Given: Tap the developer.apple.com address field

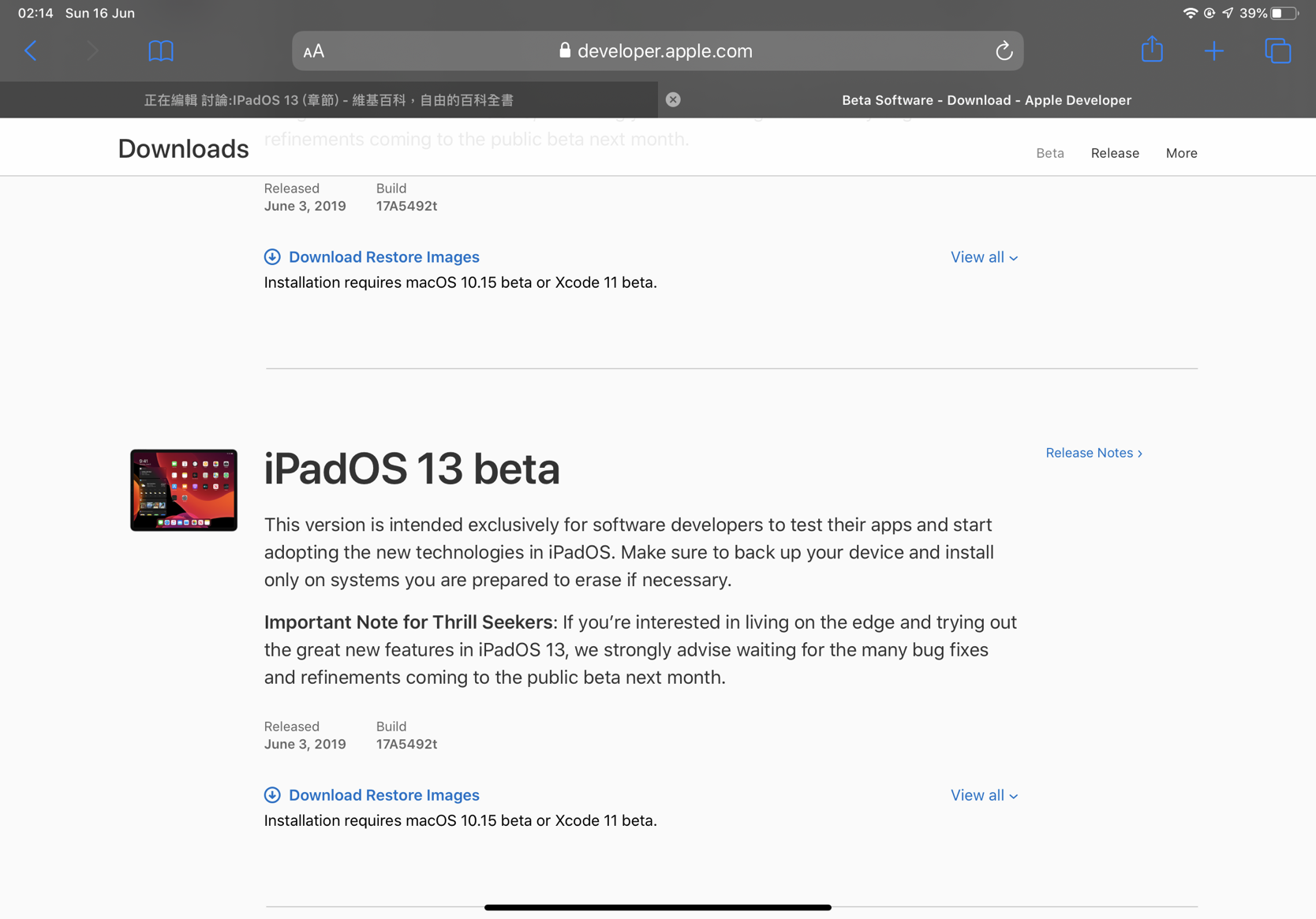Looking at the screenshot, I should (x=657, y=50).
